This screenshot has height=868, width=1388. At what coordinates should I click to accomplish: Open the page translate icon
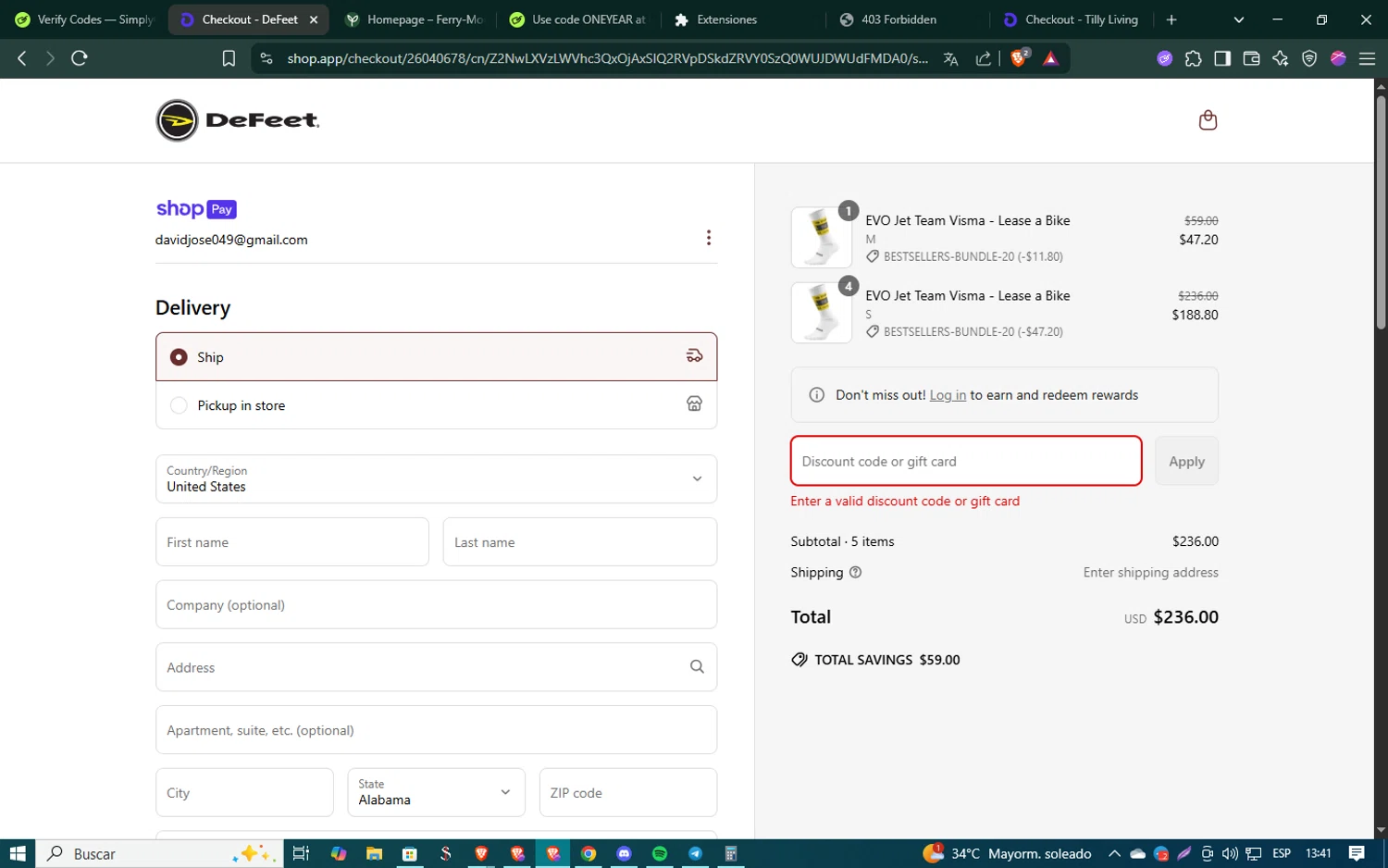pyautogui.click(x=950, y=58)
